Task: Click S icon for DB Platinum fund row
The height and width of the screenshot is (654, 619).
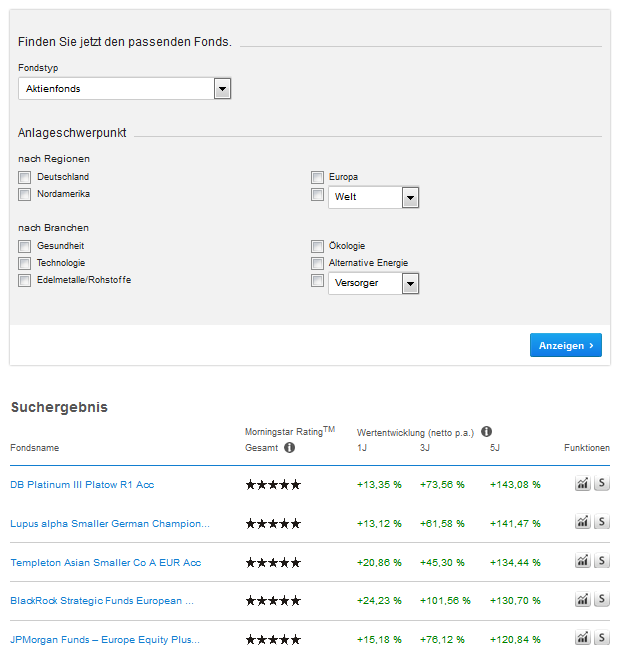Action: 602,484
